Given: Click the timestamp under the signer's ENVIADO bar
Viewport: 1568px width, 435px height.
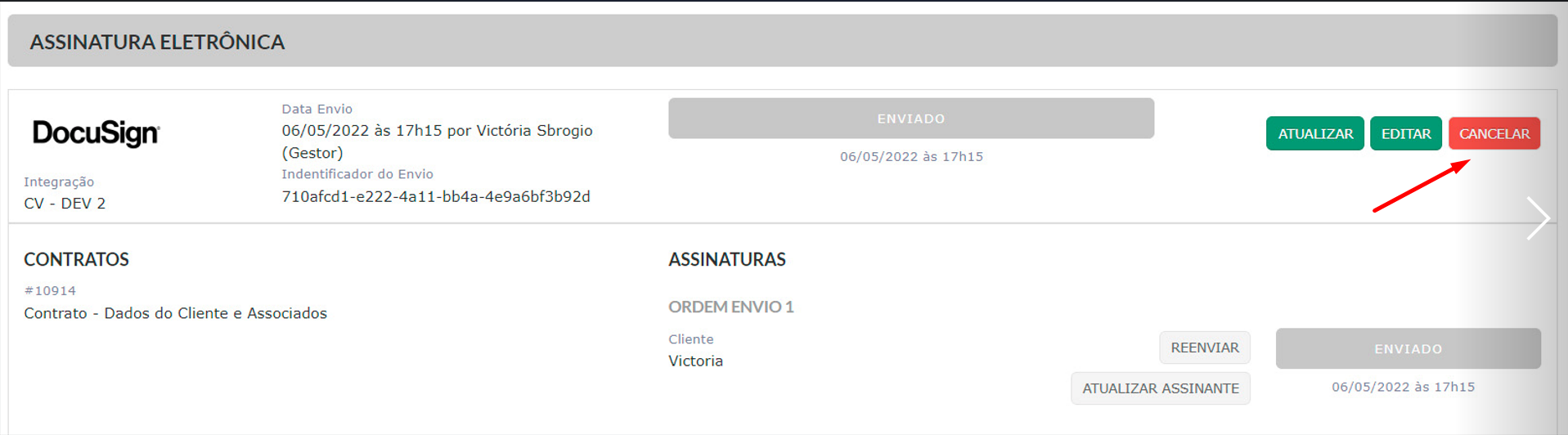Looking at the screenshot, I should [x=1403, y=387].
